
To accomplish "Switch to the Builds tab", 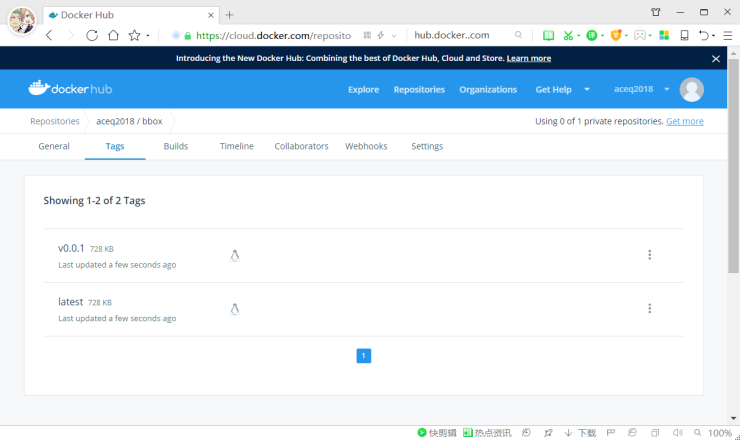I will coord(176,146).
